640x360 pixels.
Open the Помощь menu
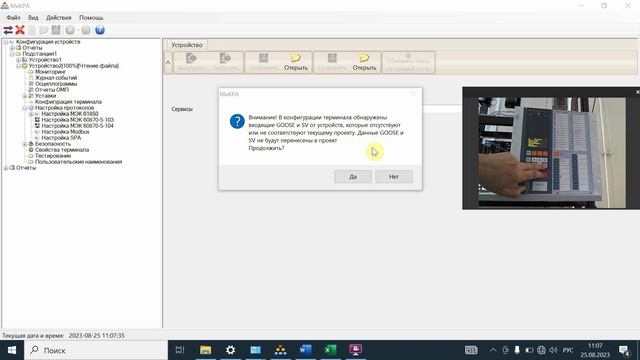[x=91, y=18]
